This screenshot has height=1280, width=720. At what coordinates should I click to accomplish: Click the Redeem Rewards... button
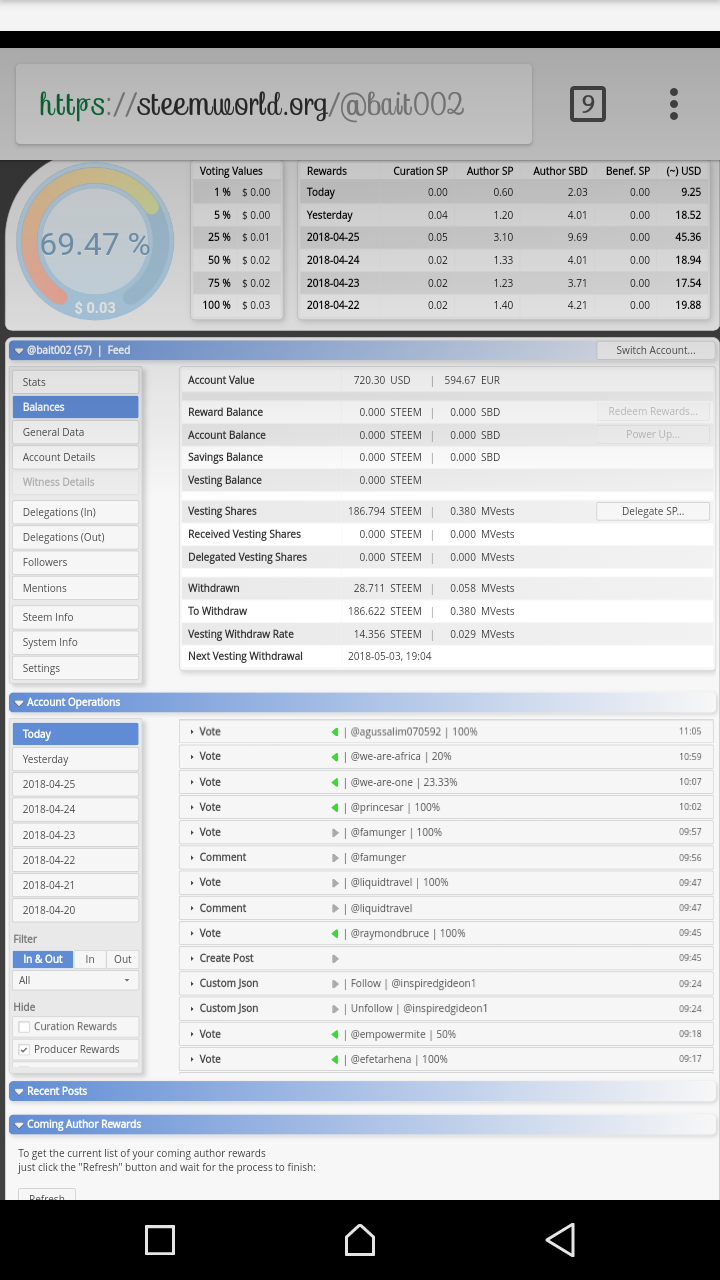(653, 411)
